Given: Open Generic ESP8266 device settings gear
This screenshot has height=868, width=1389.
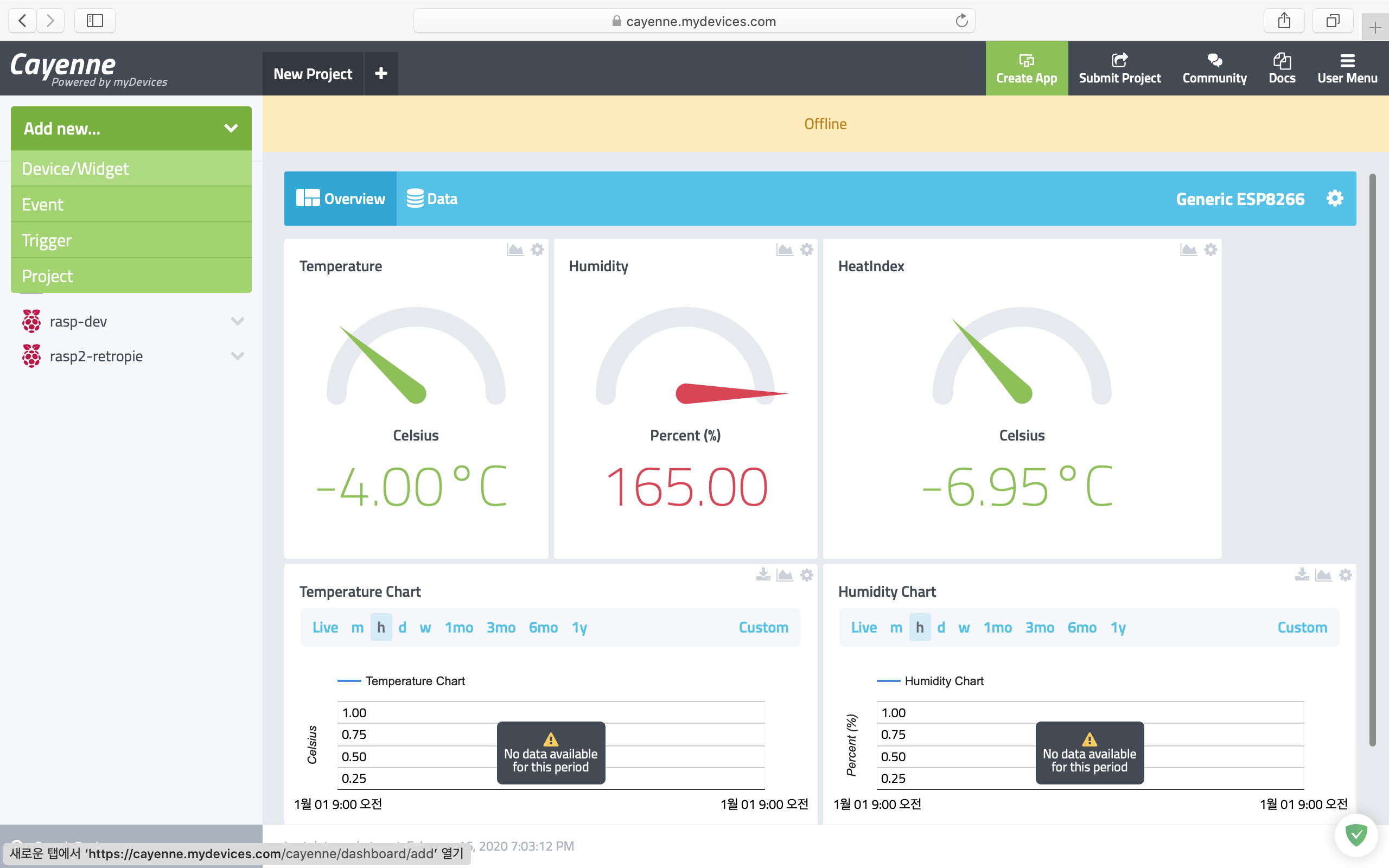Looking at the screenshot, I should click(x=1335, y=199).
